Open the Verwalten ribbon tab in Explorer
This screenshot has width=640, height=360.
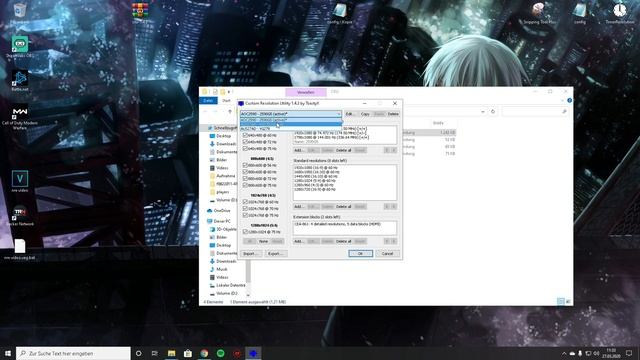tap(306, 92)
